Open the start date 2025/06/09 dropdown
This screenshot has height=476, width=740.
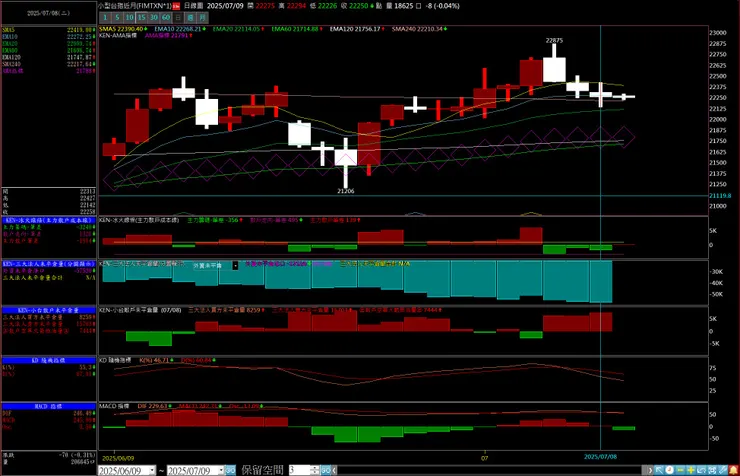[x=152, y=470]
